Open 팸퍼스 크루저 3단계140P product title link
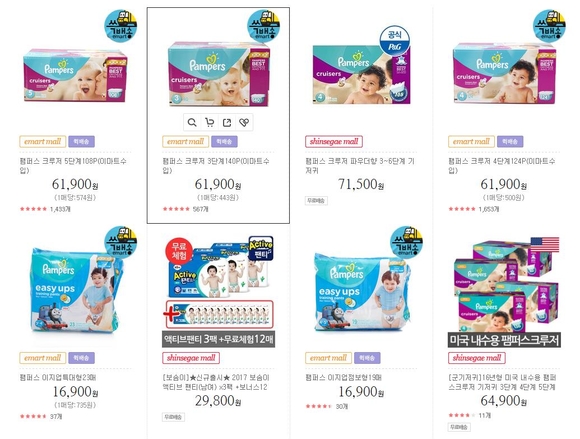The width and height of the screenshot is (580, 439). pyautogui.click(x=216, y=165)
